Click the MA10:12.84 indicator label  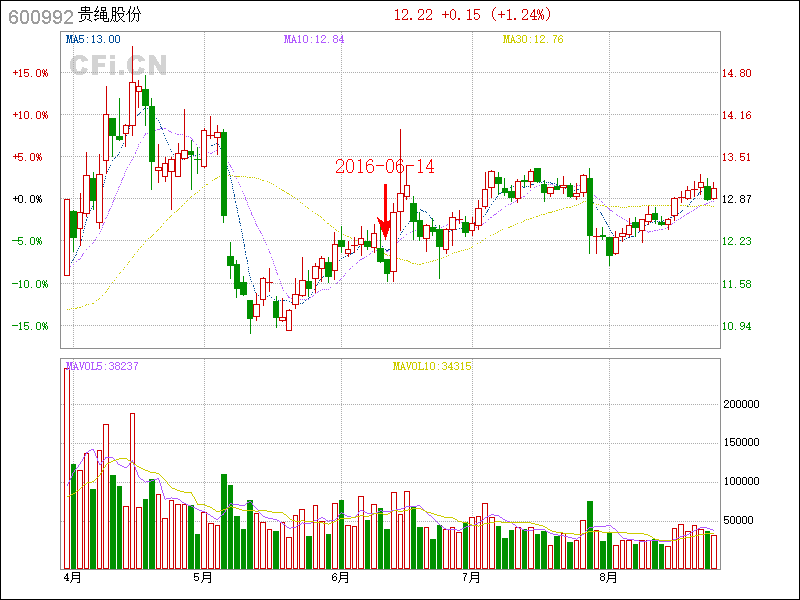click(313, 39)
